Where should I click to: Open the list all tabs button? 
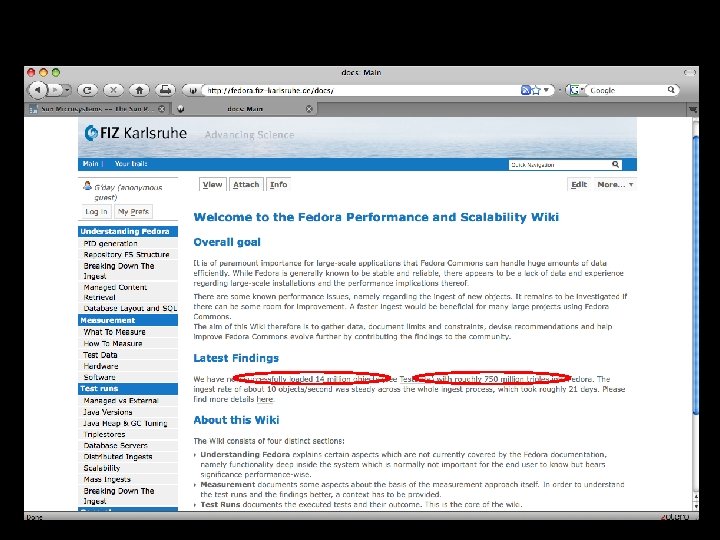692,109
